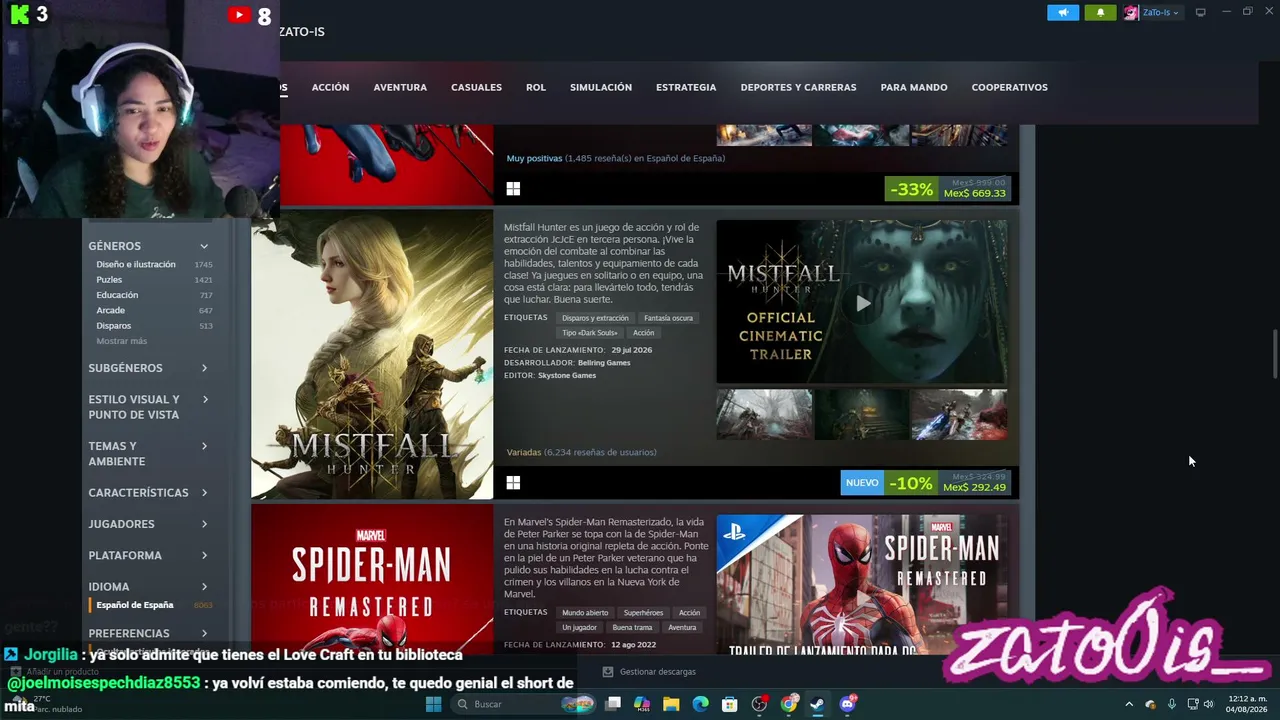Open the network display tray icon

tap(1192, 704)
